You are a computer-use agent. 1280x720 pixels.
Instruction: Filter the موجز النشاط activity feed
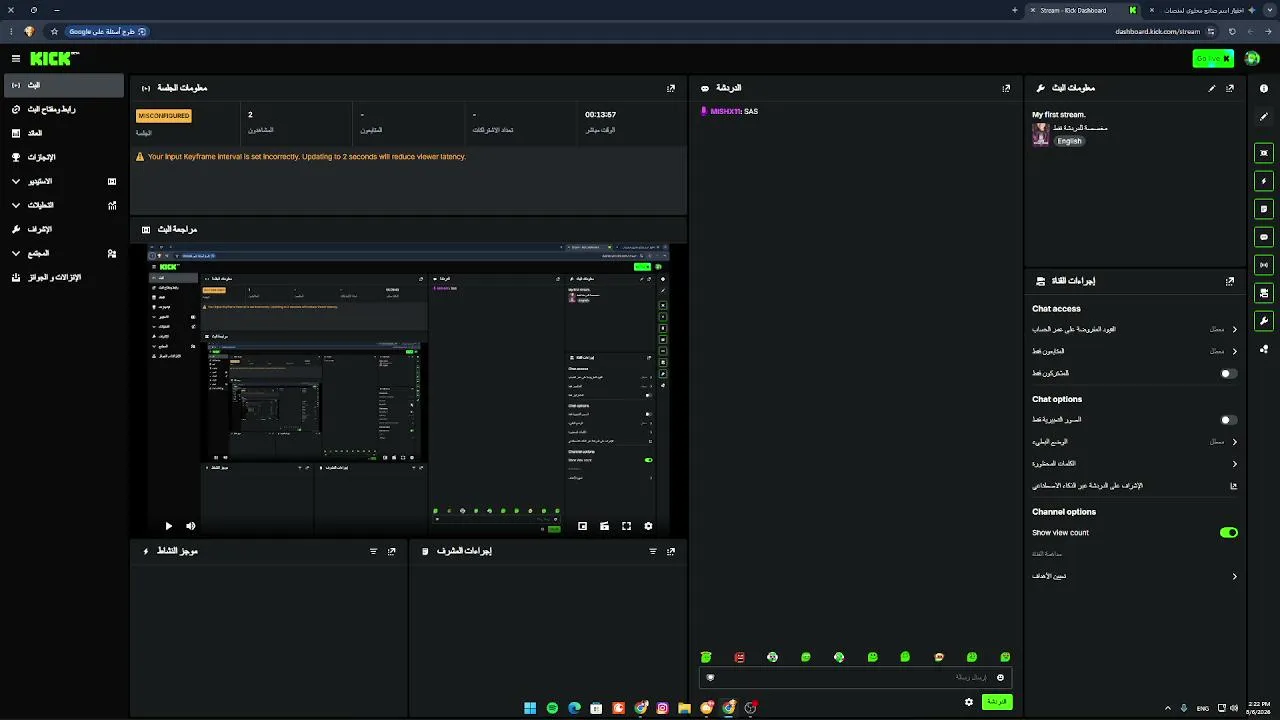click(x=374, y=551)
